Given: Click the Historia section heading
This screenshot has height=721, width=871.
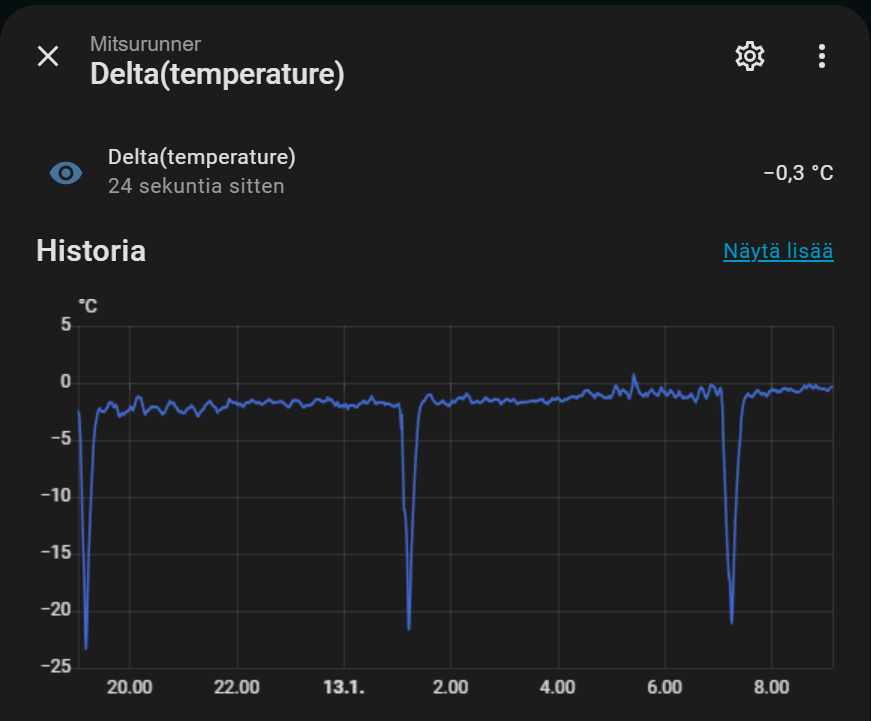Looking at the screenshot, I should point(91,251).
